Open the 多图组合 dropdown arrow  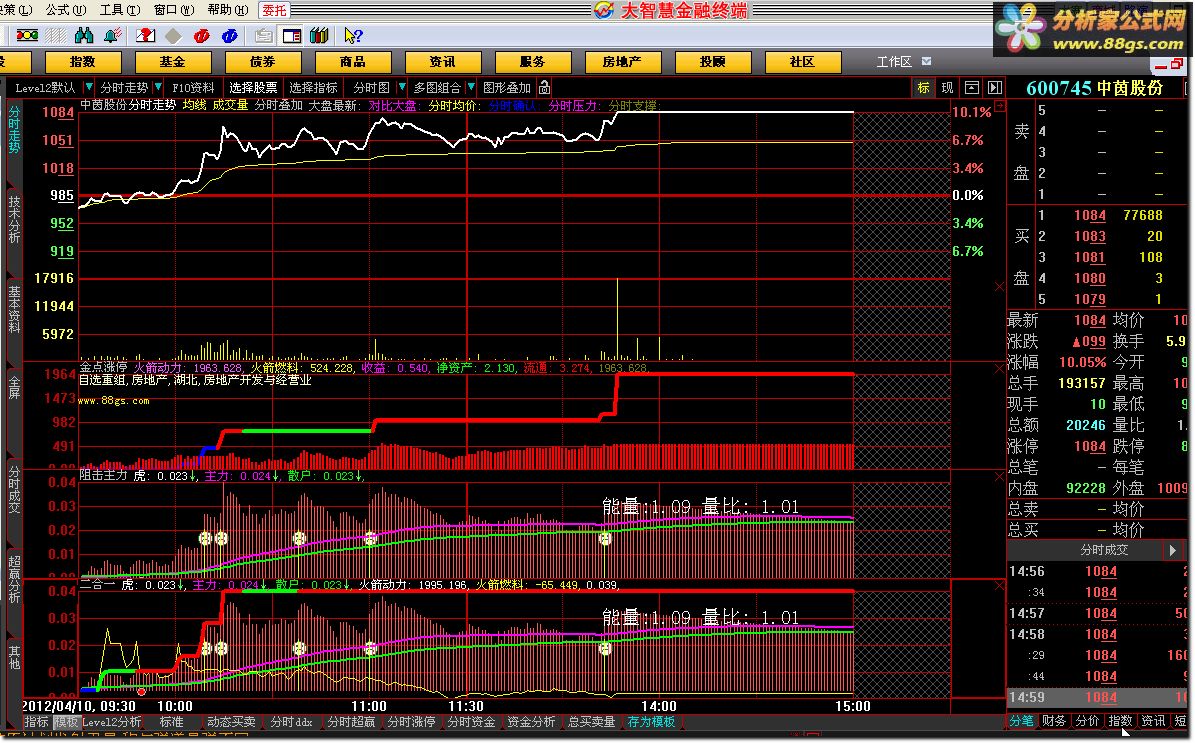coord(471,88)
